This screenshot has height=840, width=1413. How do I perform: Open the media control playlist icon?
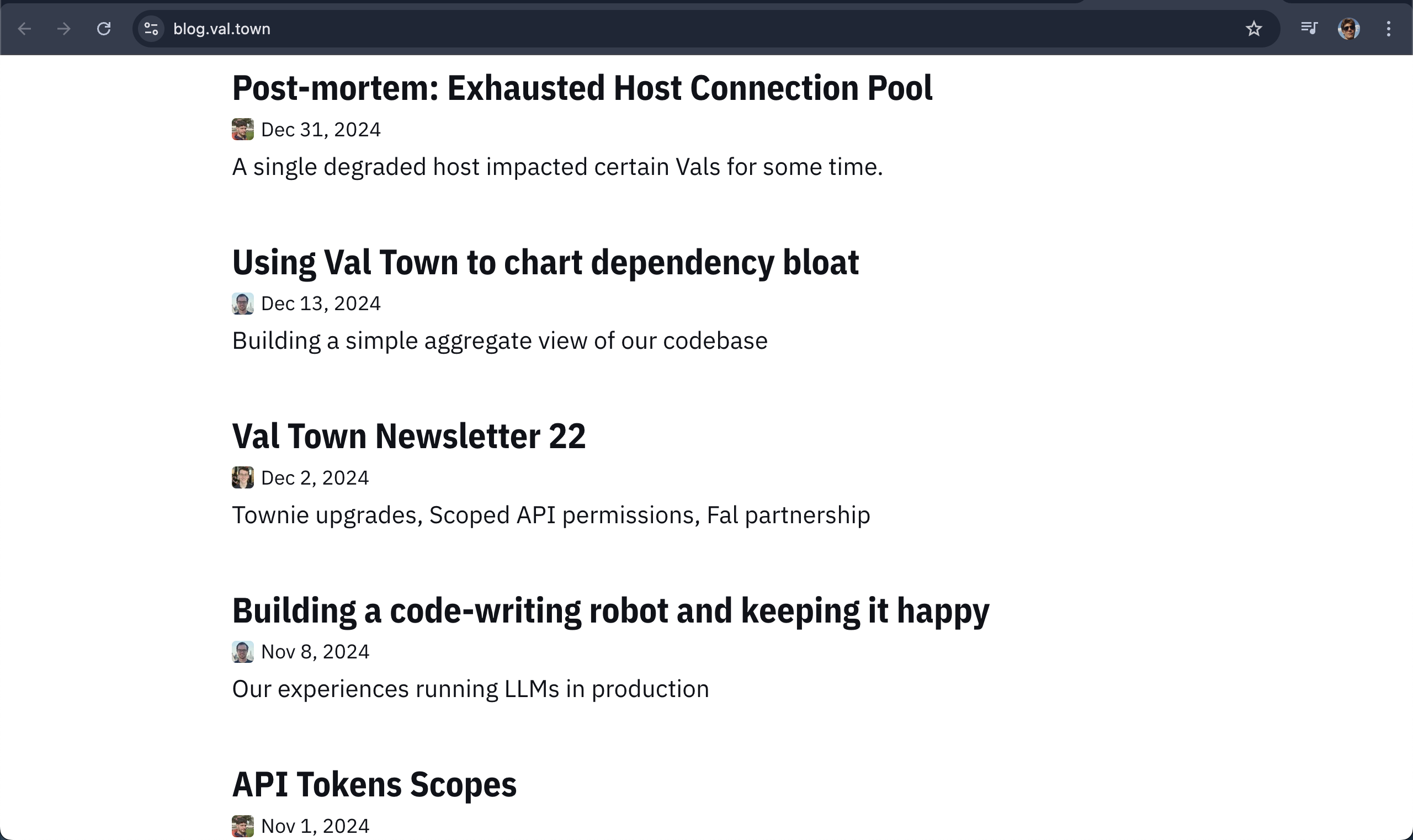click(x=1309, y=28)
